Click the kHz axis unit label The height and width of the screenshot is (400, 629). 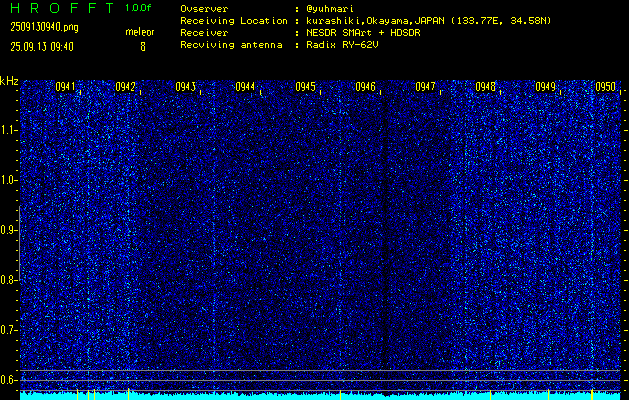tap(9, 81)
